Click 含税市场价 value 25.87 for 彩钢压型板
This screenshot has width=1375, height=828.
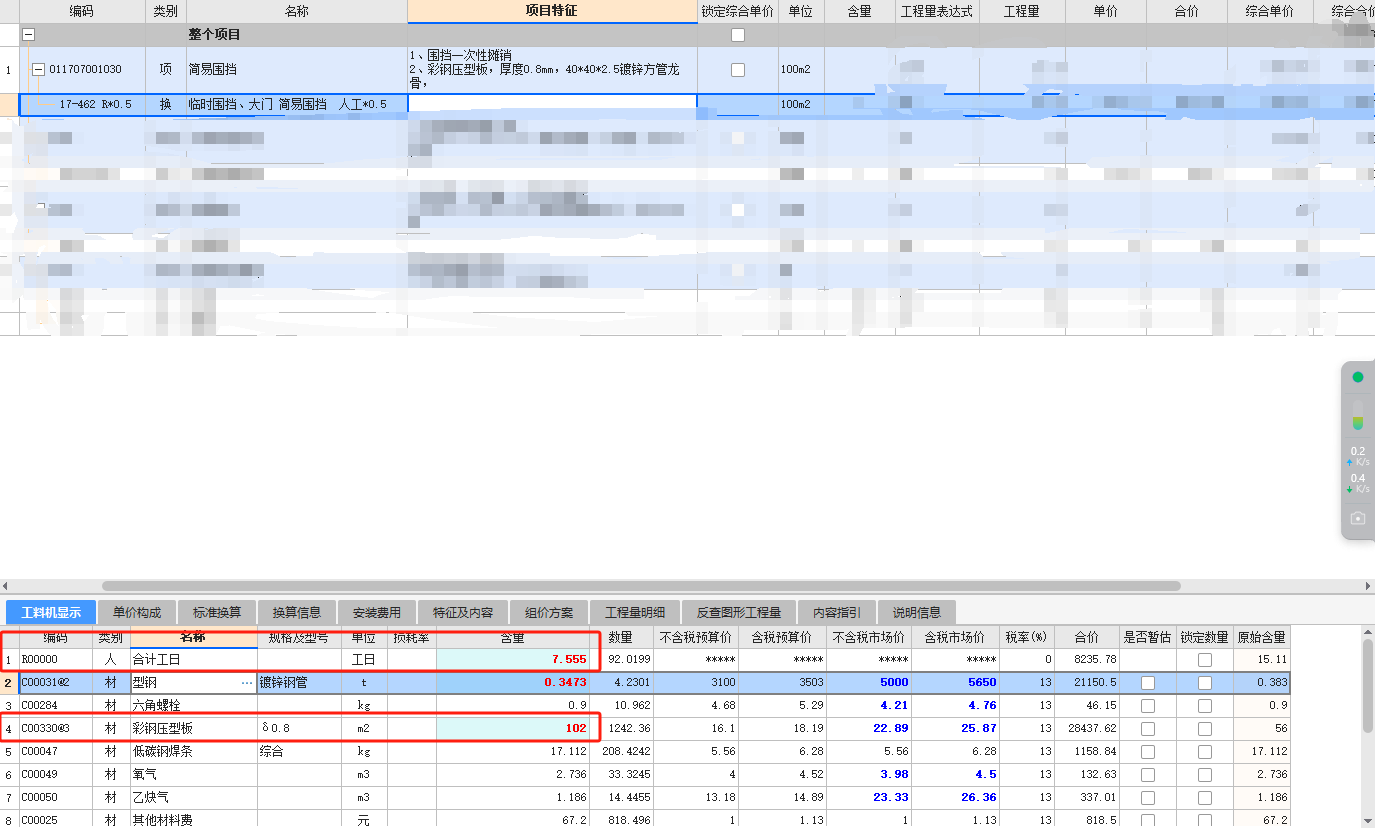pyautogui.click(x=955, y=729)
